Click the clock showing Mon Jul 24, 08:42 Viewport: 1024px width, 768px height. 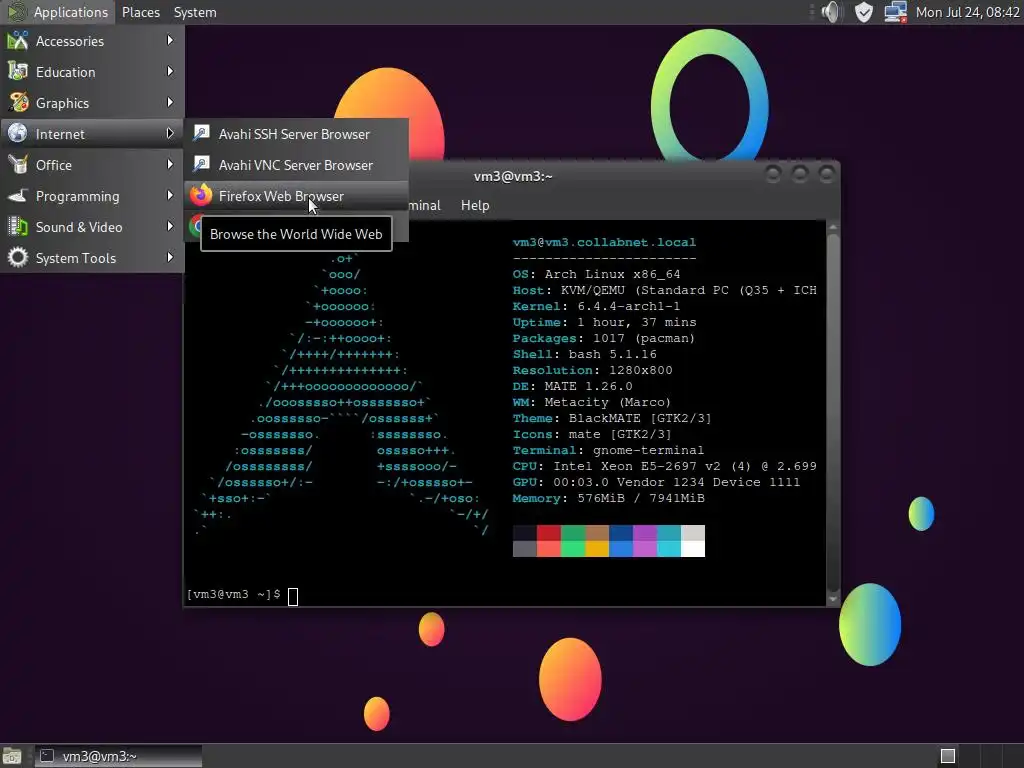click(967, 12)
